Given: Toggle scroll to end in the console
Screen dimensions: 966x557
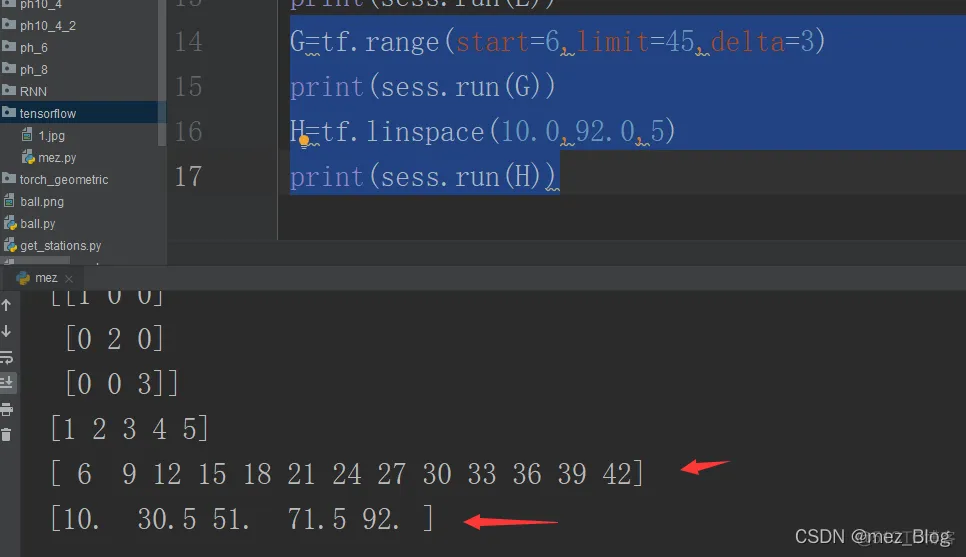Looking at the screenshot, I should [6, 383].
